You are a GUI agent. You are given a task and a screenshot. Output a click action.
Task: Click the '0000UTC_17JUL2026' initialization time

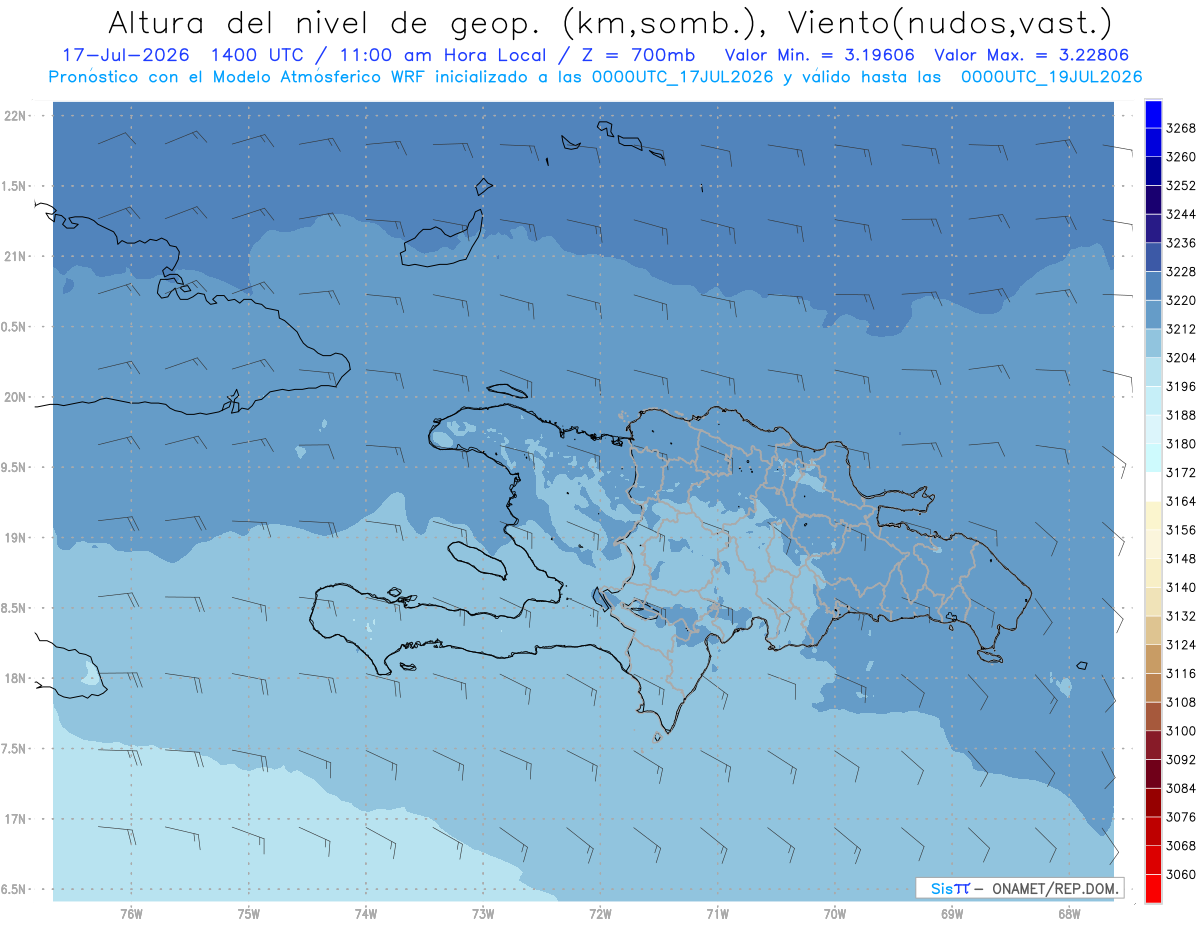click(x=683, y=77)
